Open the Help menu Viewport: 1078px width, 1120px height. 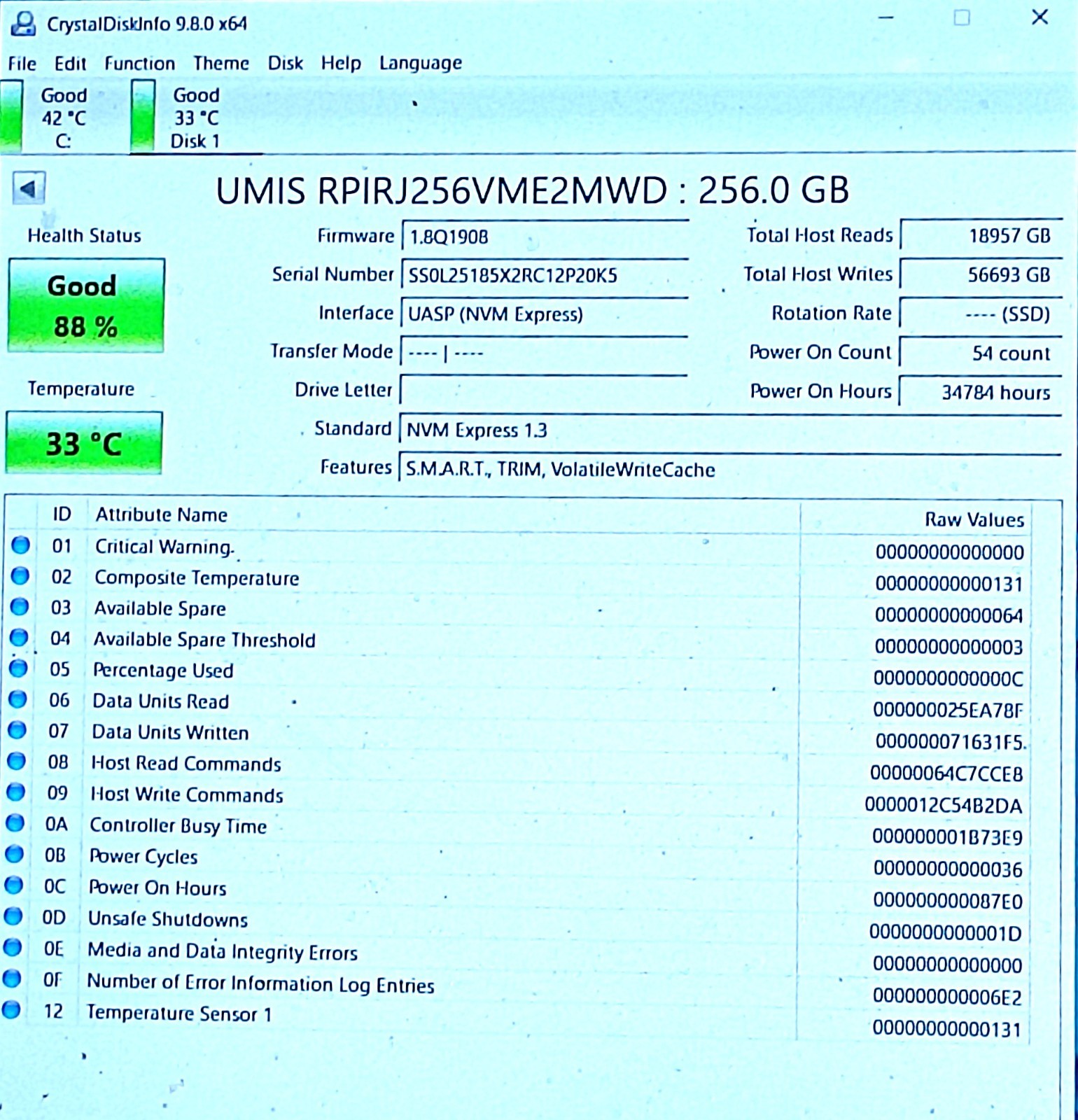pos(341,64)
